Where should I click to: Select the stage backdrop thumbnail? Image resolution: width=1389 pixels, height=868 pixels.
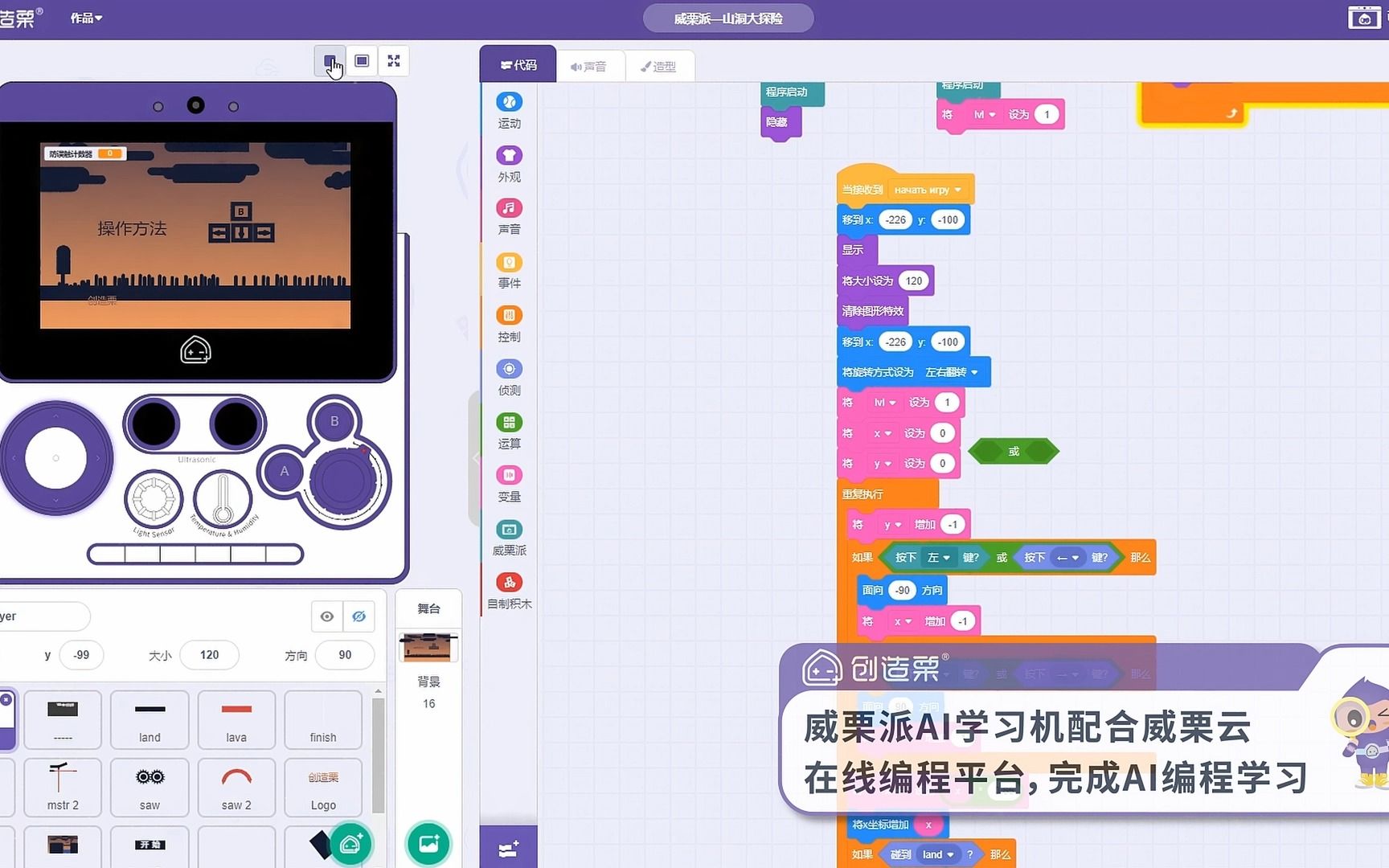click(x=428, y=647)
